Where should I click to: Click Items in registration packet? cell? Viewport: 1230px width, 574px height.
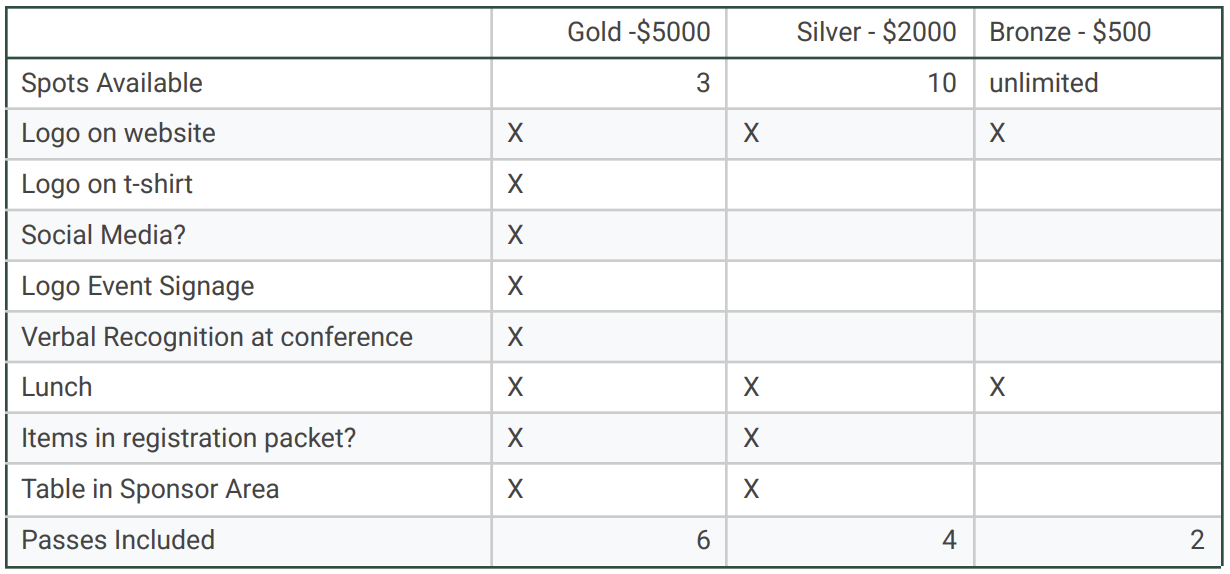click(x=188, y=438)
